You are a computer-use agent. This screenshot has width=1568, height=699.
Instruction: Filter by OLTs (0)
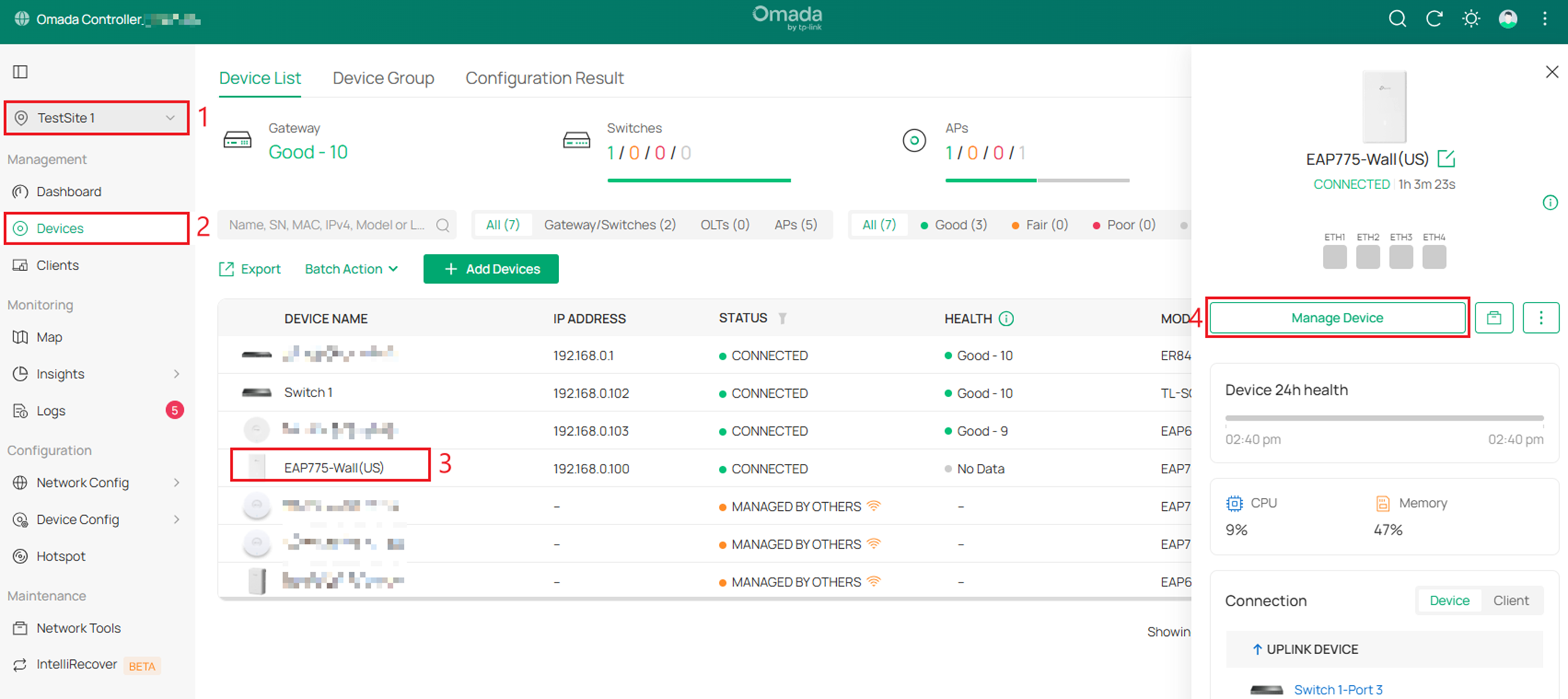tap(724, 225)
